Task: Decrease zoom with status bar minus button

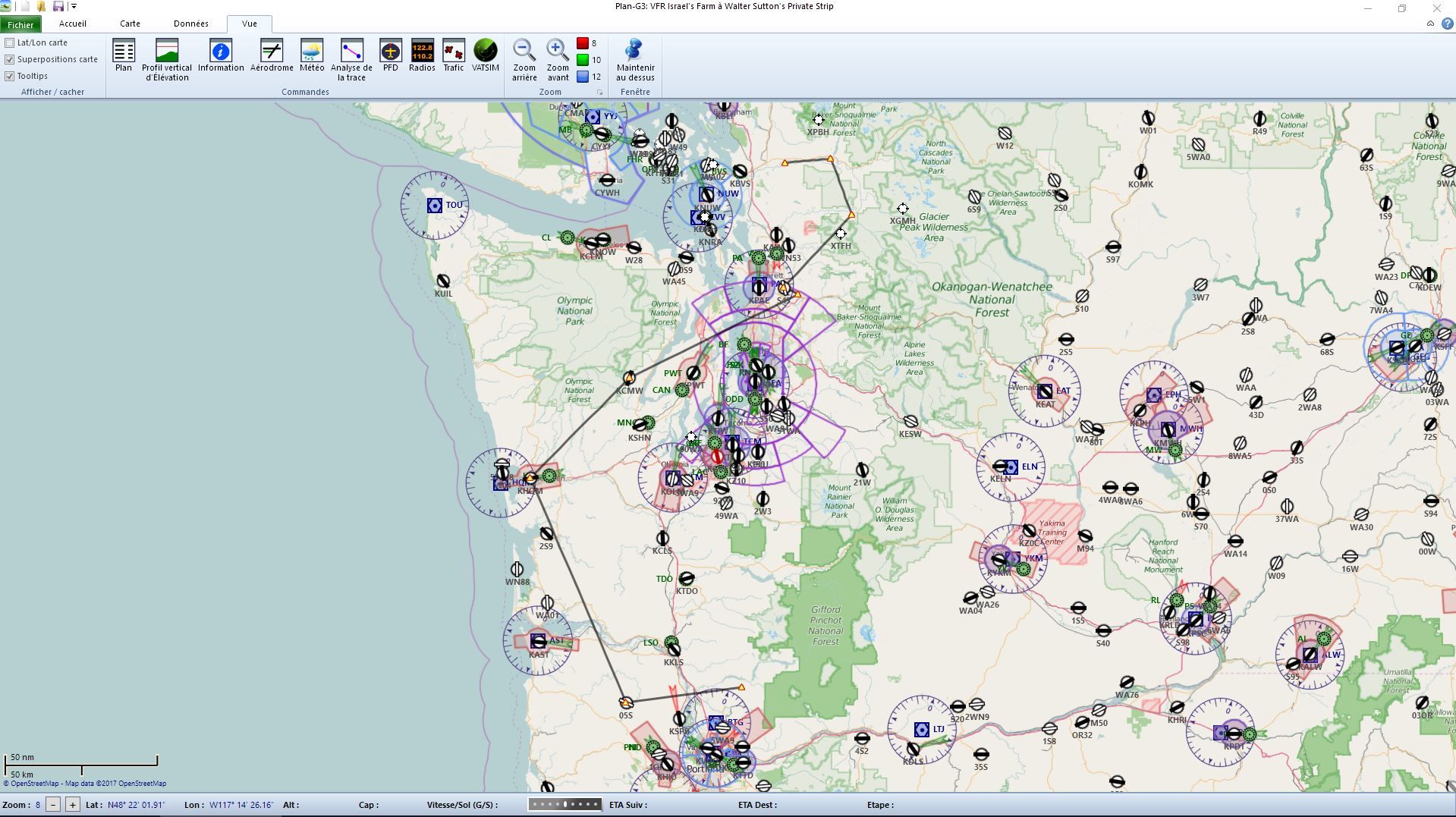Action: [x=53, y=805]
